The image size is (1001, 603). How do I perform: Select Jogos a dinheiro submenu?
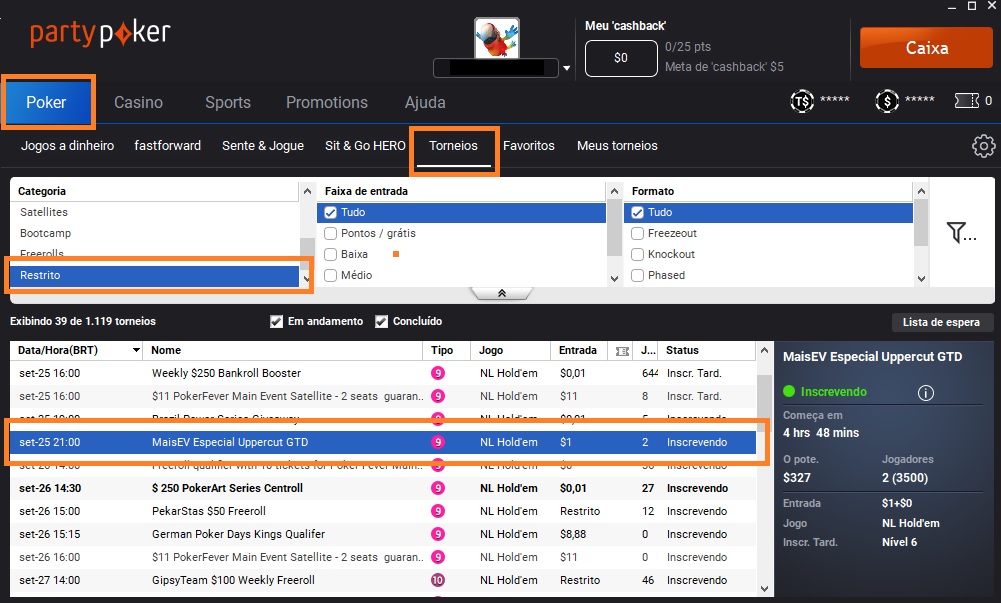coord(68,145)
